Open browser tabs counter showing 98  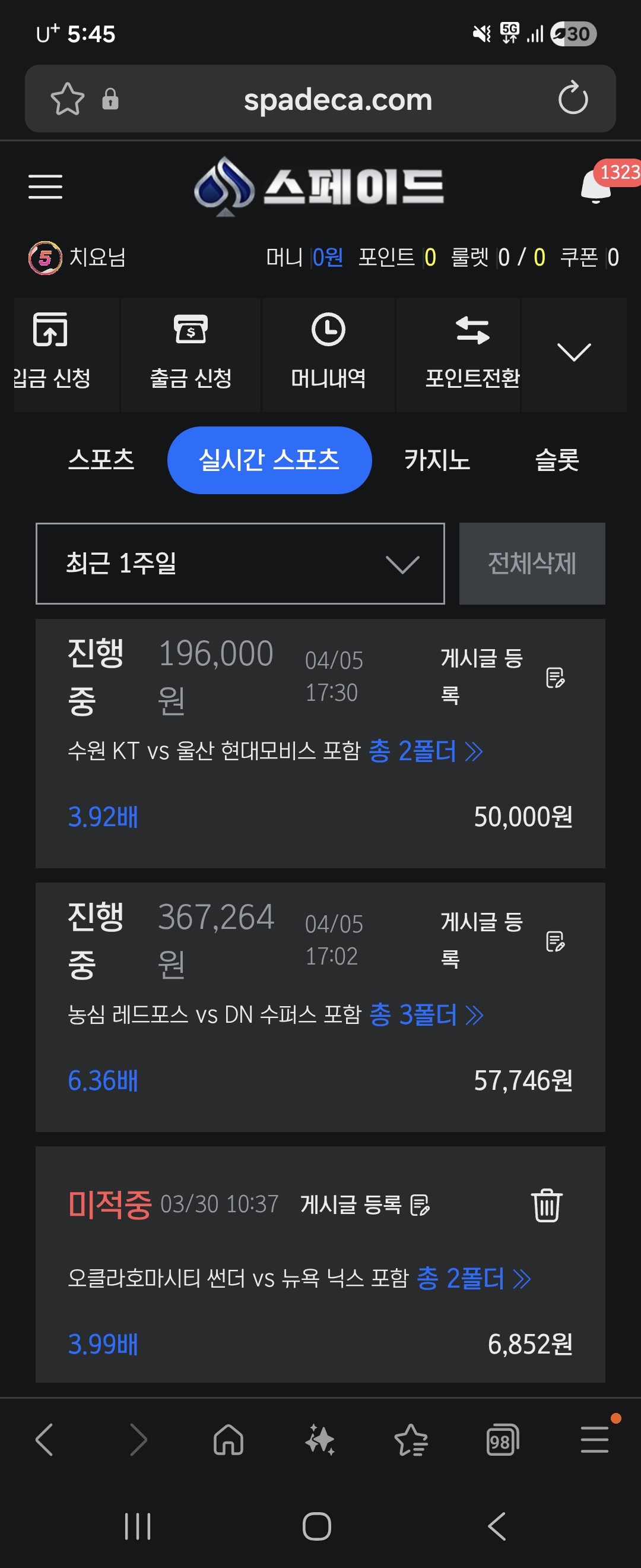[x=502, y=1440]
